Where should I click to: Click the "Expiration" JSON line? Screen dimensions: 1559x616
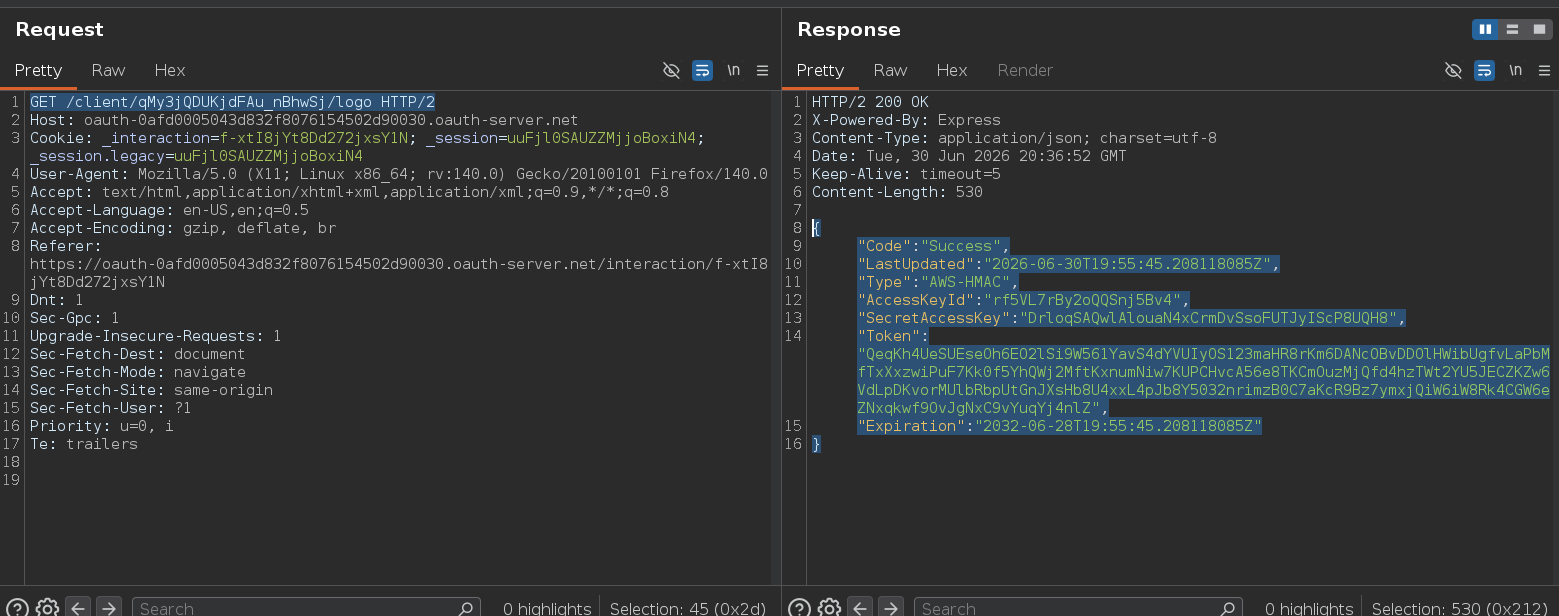tap(1060, 426)
